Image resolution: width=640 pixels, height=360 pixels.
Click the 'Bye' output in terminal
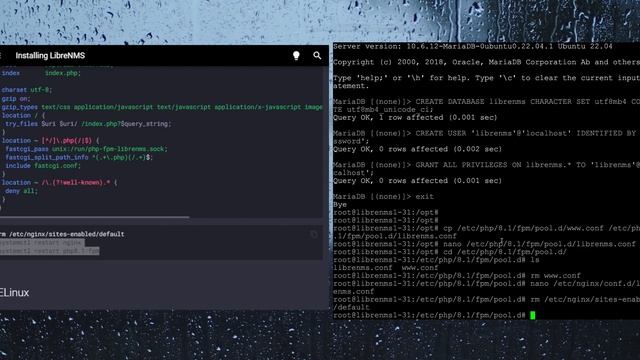point(340,204)
